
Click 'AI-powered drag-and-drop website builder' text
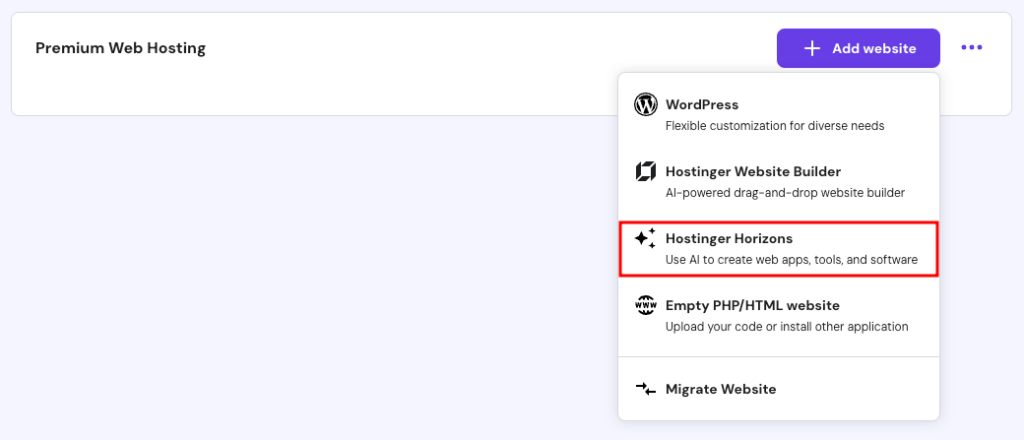click(x=785, y=193)
